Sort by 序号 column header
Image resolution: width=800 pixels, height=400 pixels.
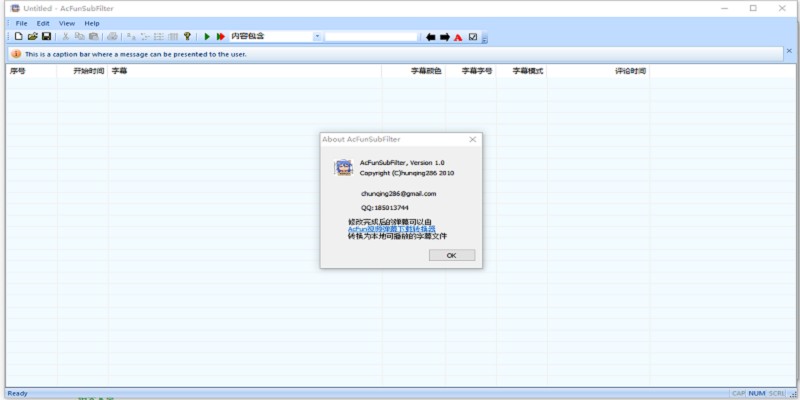[32, 71]
